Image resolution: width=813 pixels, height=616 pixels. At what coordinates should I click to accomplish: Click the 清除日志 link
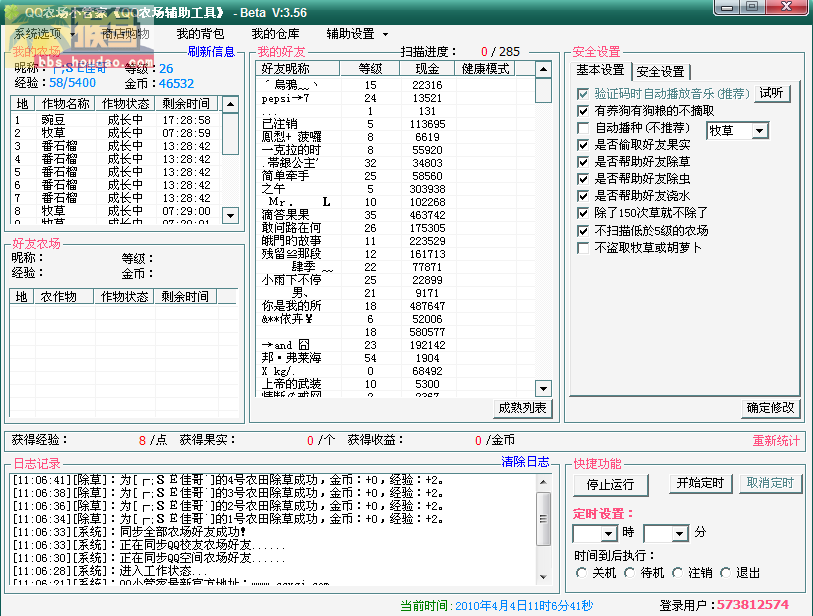pos(525,462)
